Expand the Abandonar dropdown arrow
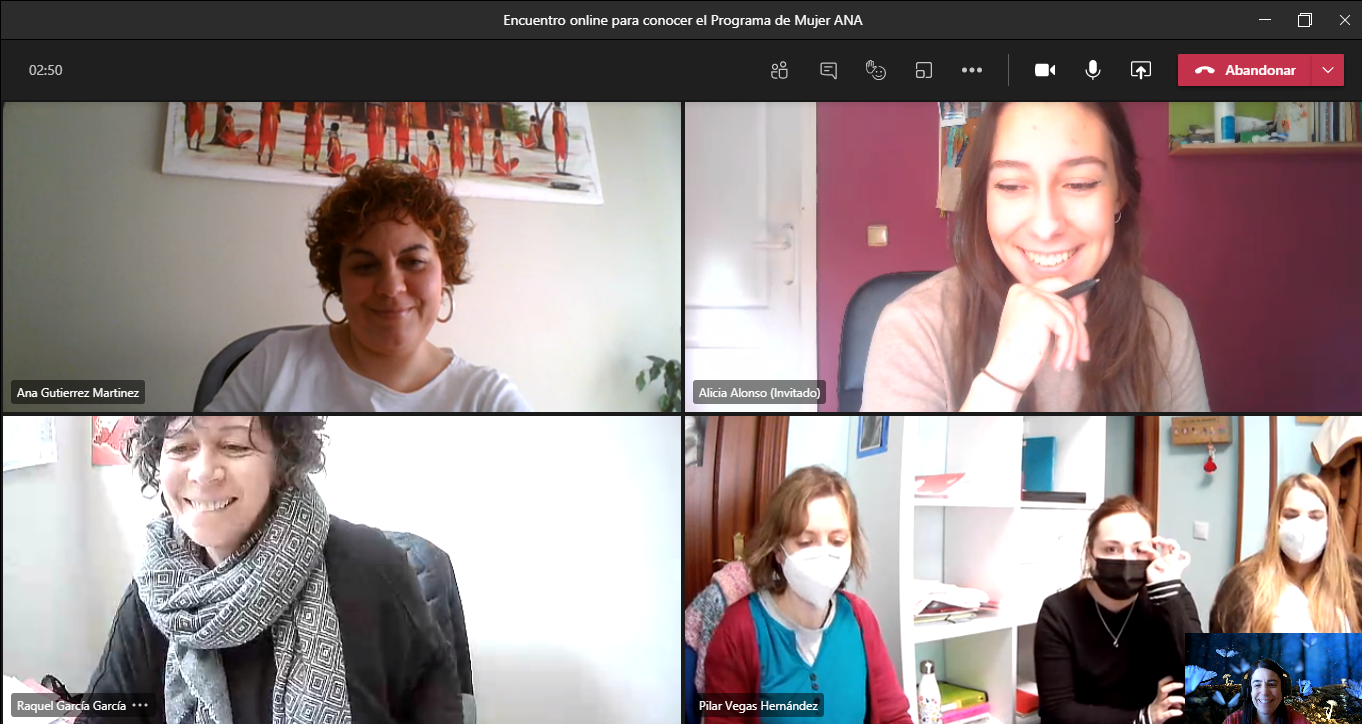Viewport: 1362px width, 724px height. point(1328,70)
